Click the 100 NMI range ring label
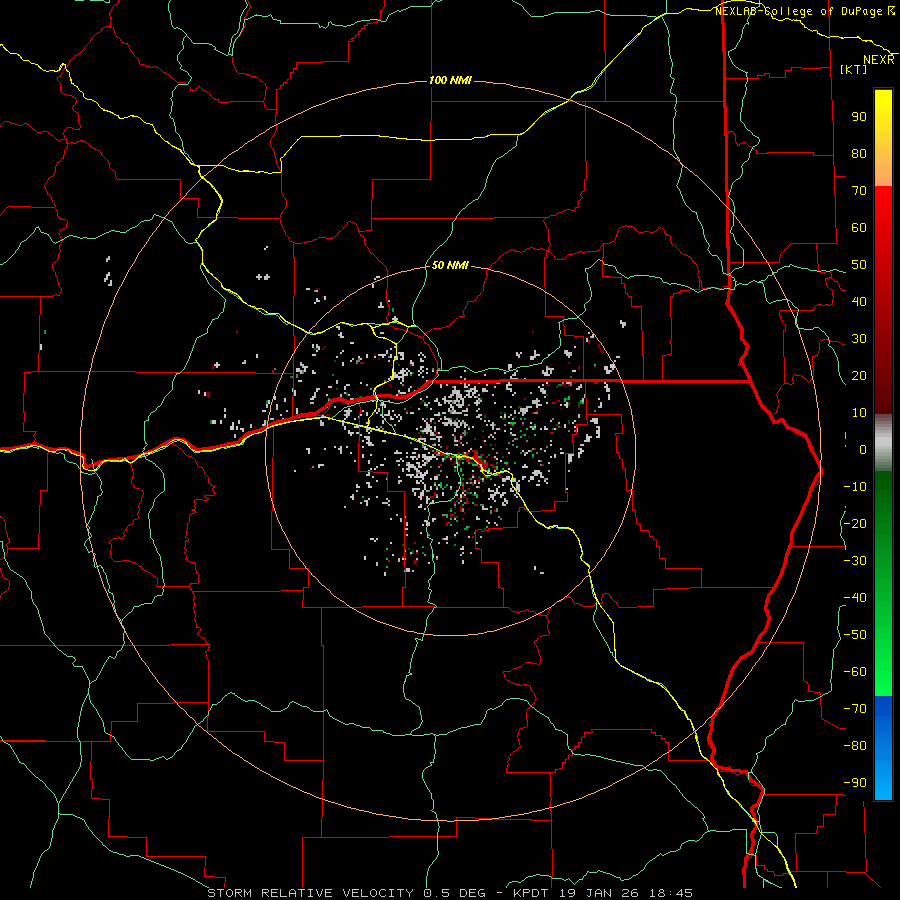 450,80
